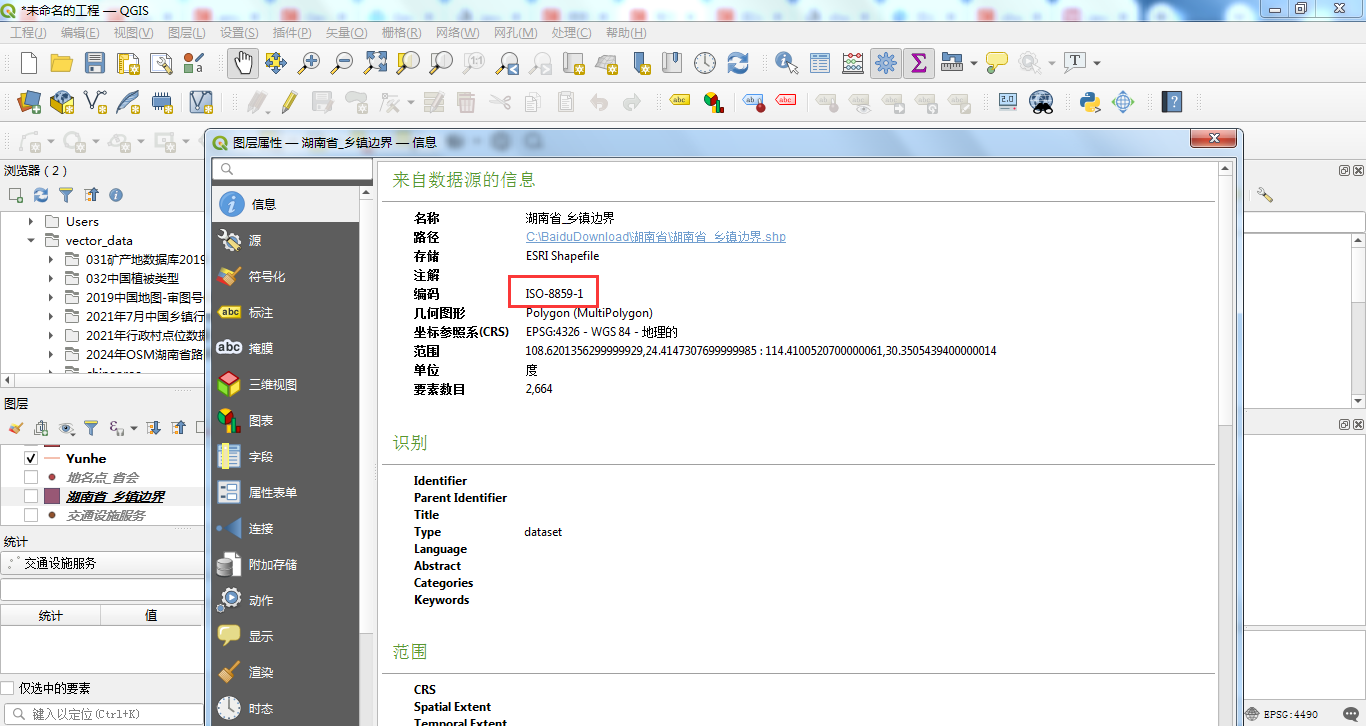Open the shapefile path link
This screenshot has width=1366, height=726.
655,237
